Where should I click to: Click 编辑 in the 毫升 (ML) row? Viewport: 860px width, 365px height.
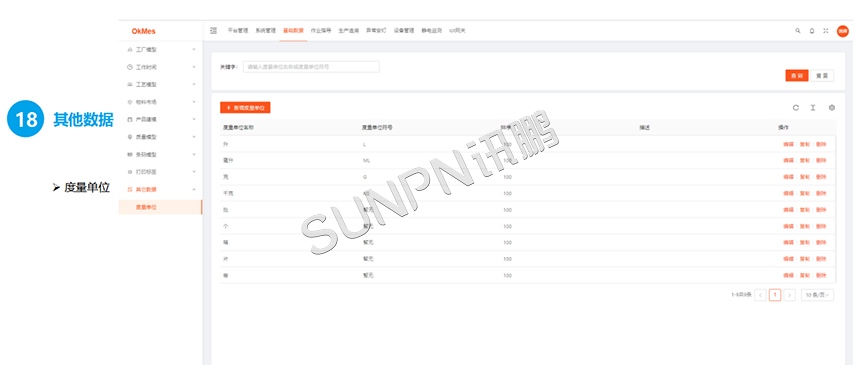click(788, 161)
